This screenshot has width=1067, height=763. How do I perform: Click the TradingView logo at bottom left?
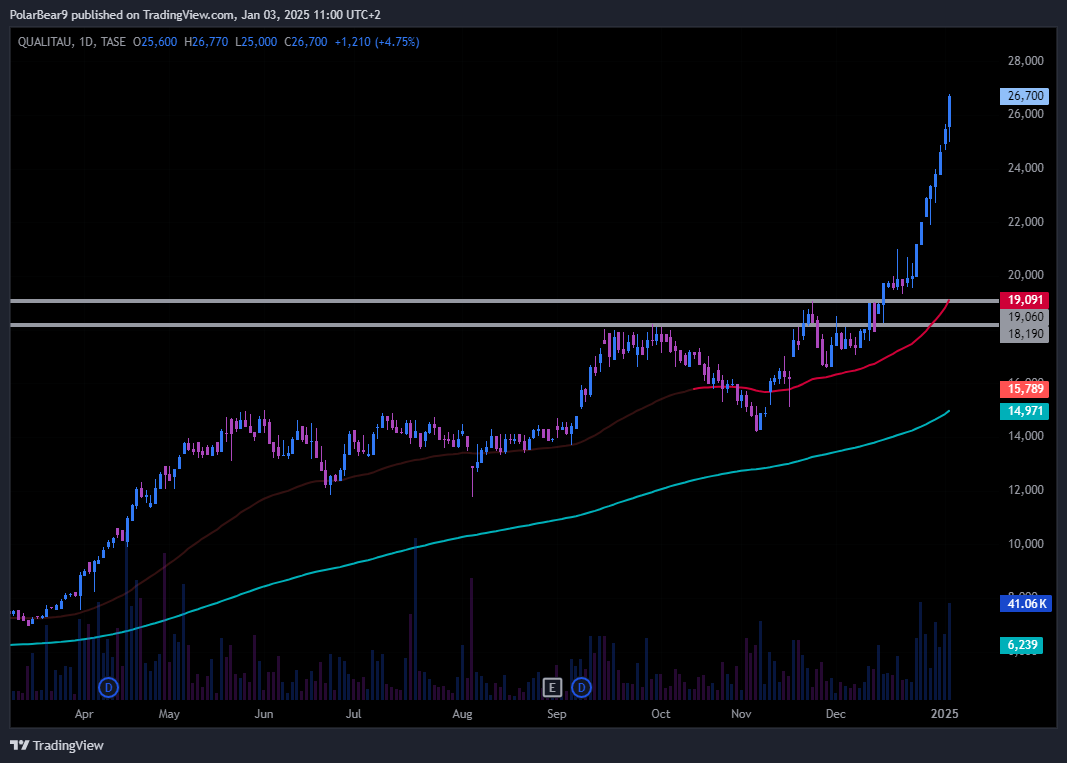click(x=57, y=745)
